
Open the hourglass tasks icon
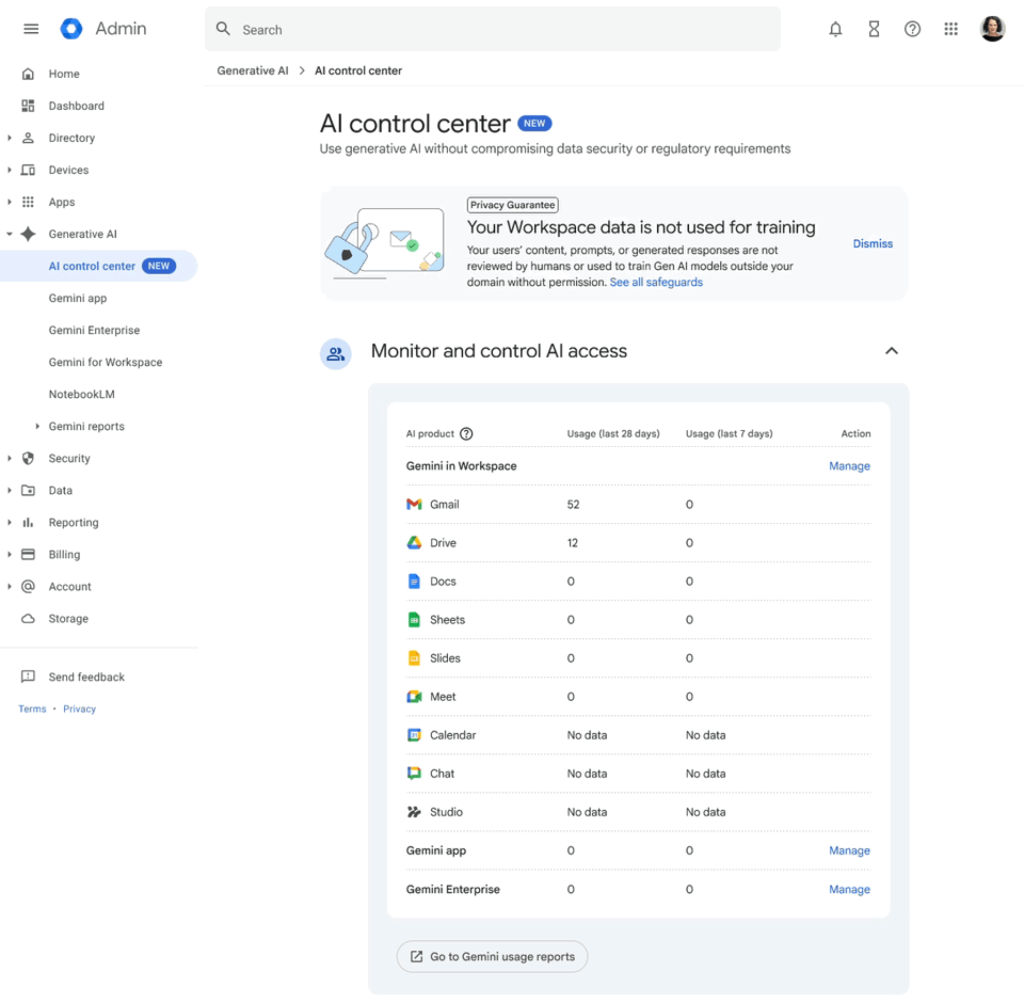point(874,29)
